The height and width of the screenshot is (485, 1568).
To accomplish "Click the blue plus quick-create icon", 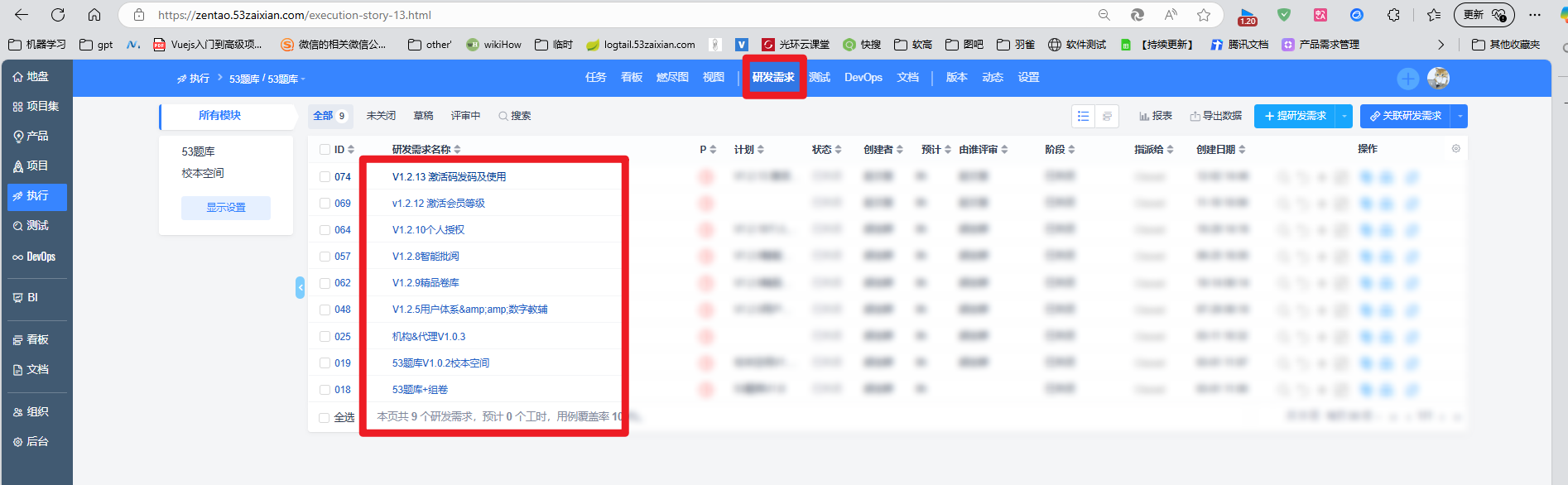I will tap(1407, 79).
